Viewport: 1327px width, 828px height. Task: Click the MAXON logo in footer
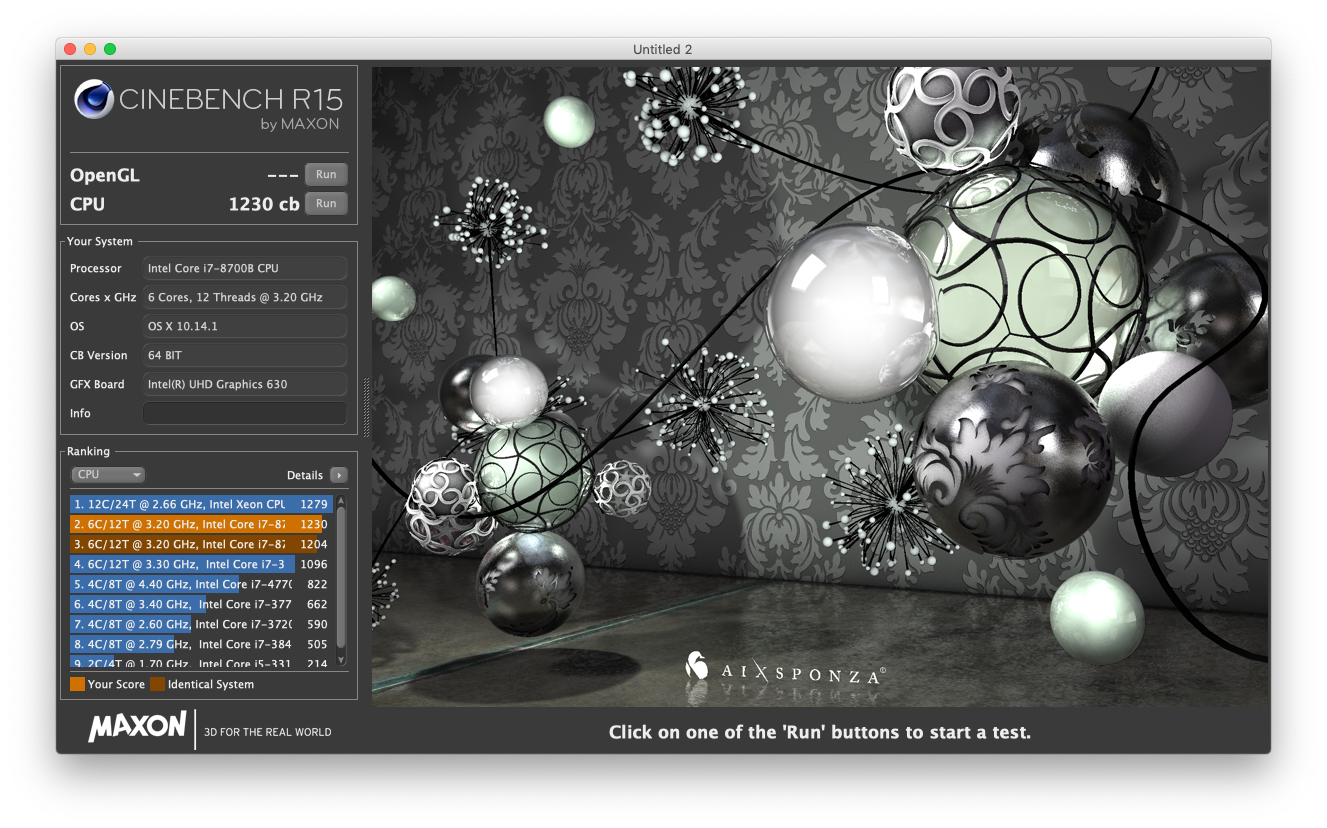[137, 727]
